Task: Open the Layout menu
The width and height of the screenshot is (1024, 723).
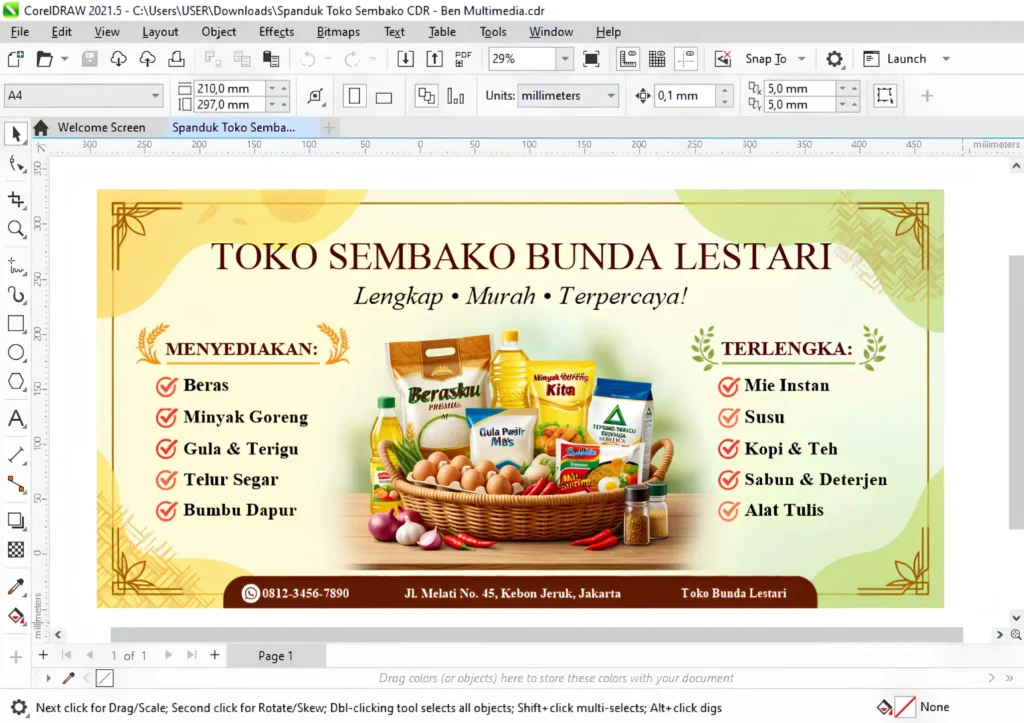Action: [160, 31]
